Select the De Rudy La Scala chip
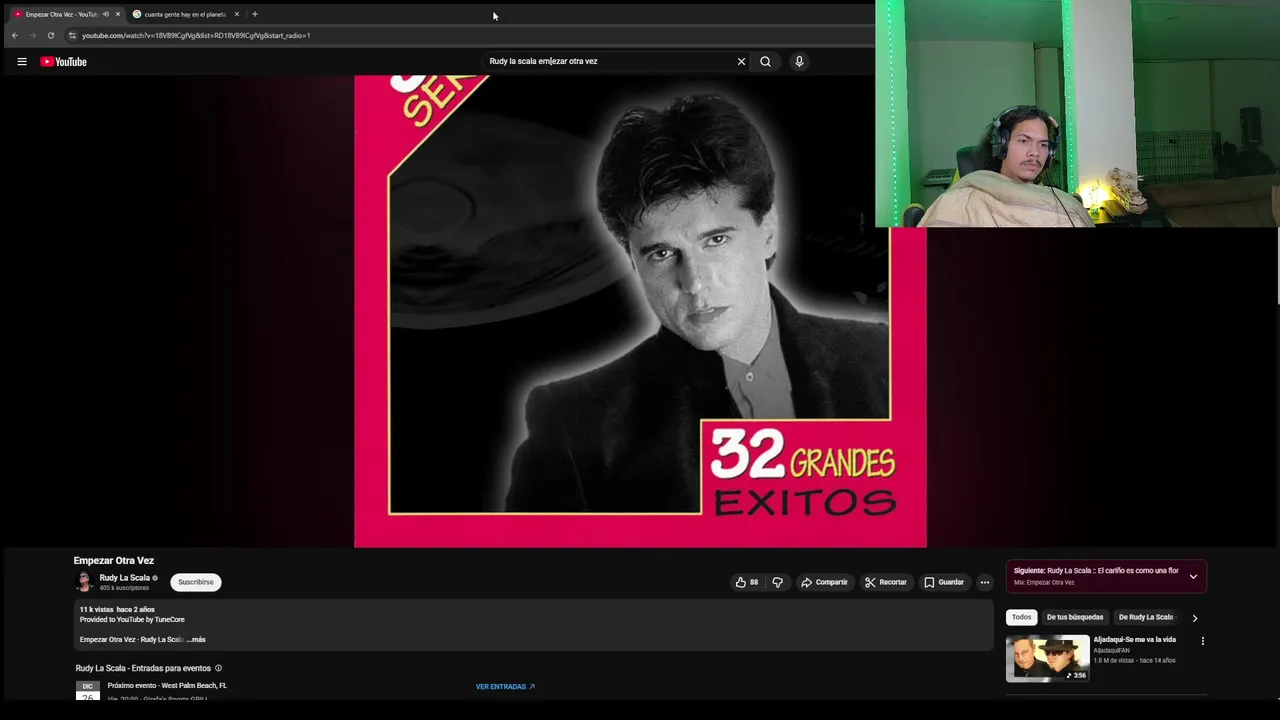 click(1146, 617)
